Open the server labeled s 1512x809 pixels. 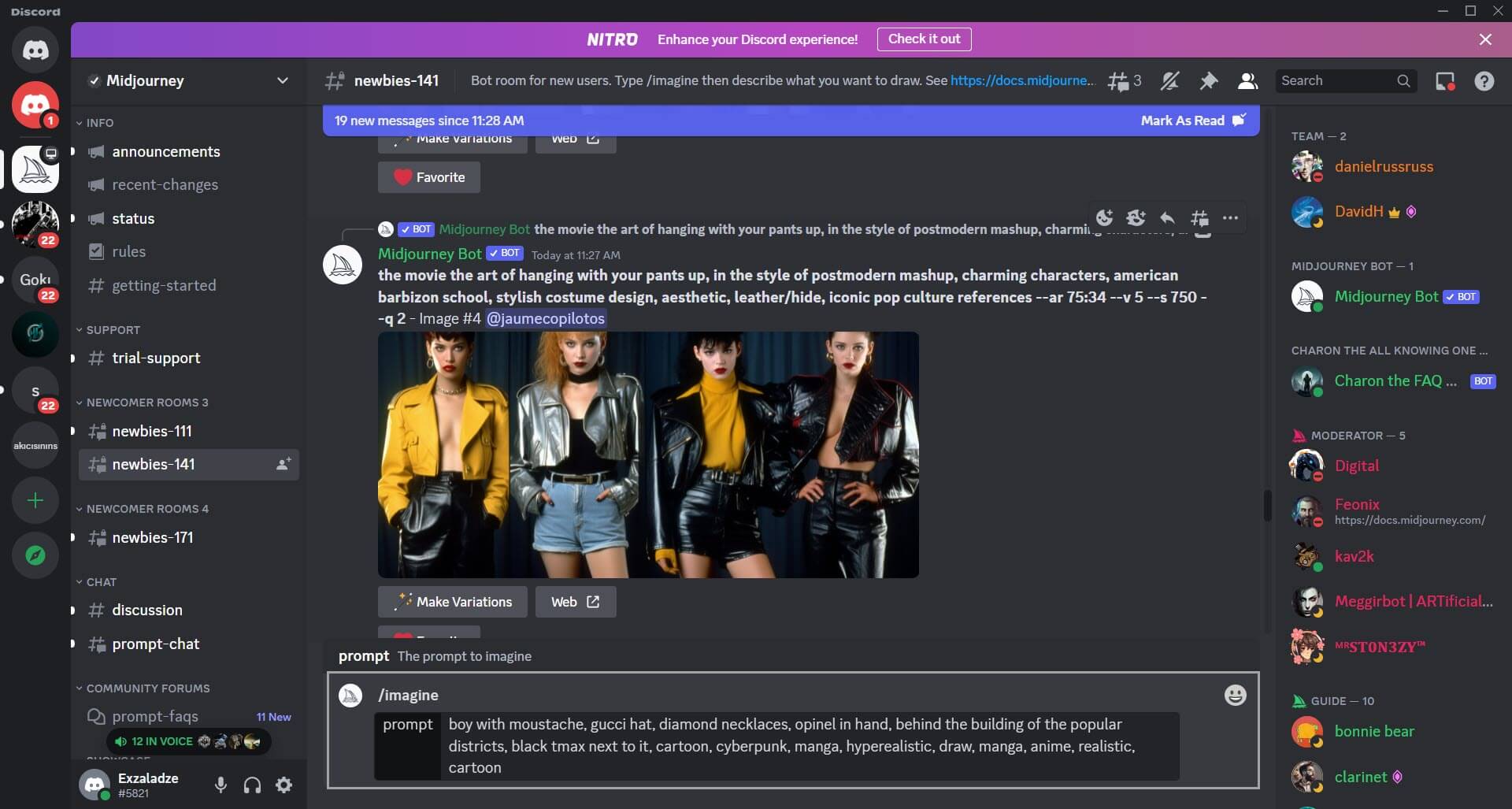(35, 391)
